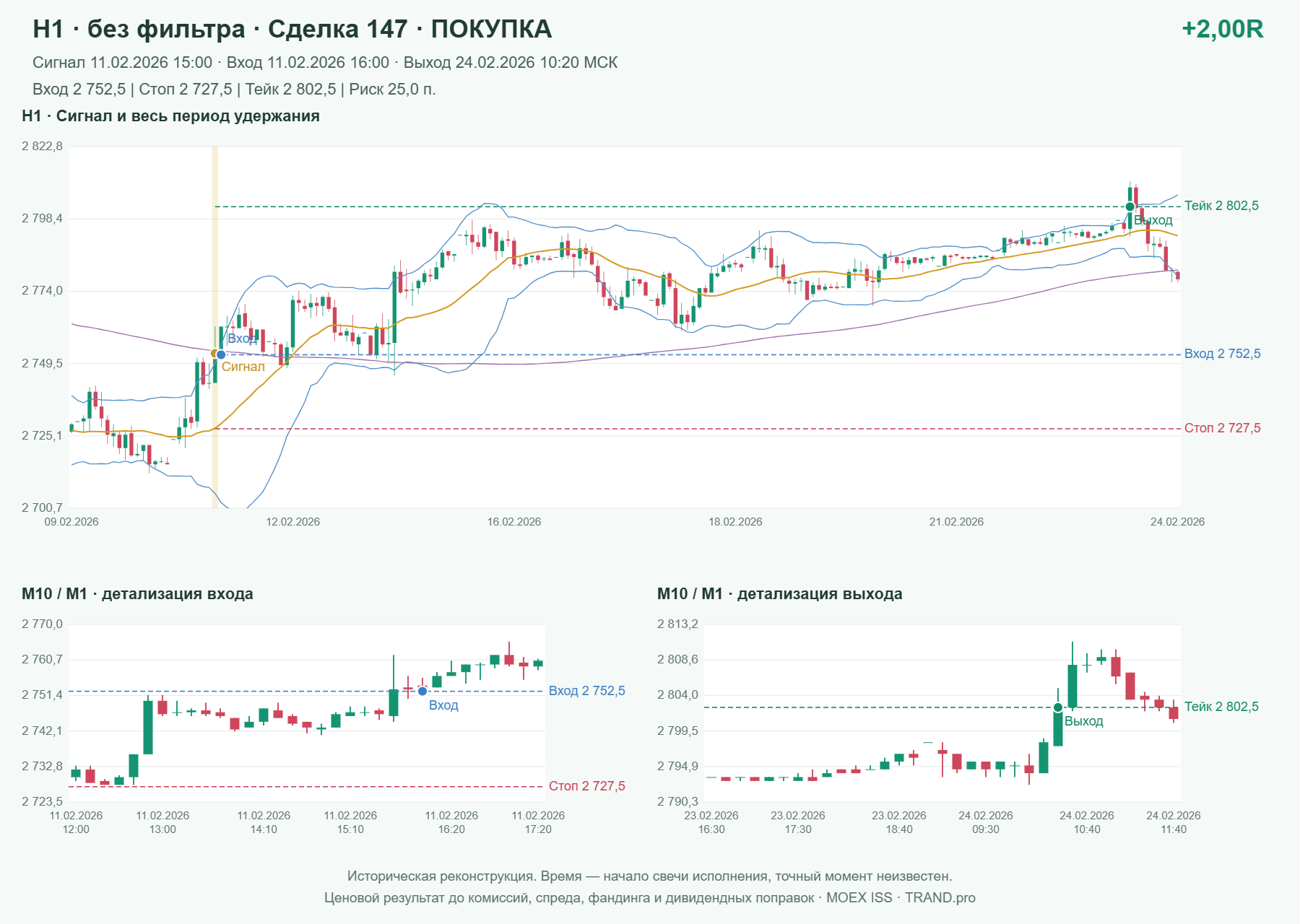Click the 2 822,8 price axis label
The image size is (1300, 924).
coord(42,147)
